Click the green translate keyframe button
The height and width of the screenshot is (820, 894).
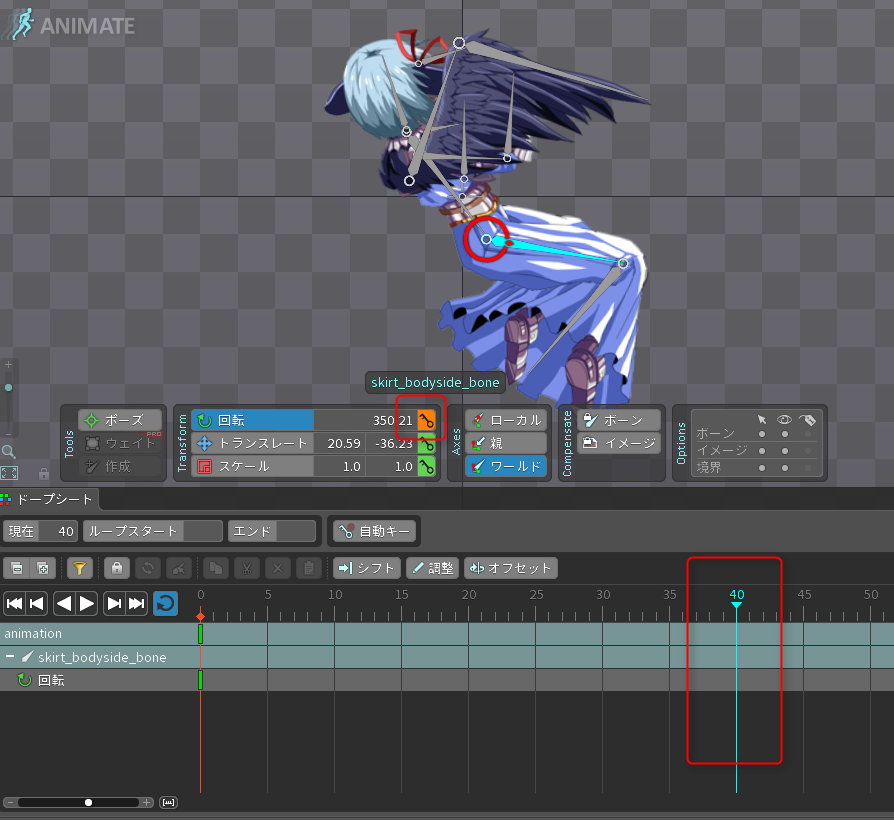[x=426, y=444]
